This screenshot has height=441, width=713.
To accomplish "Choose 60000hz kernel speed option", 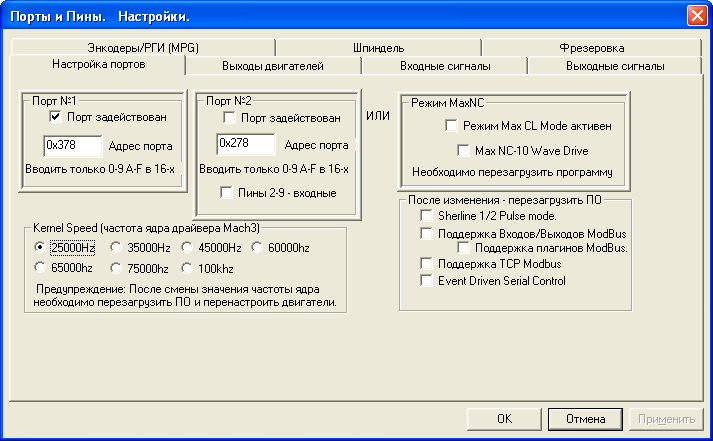I will (x=258, y=247).
